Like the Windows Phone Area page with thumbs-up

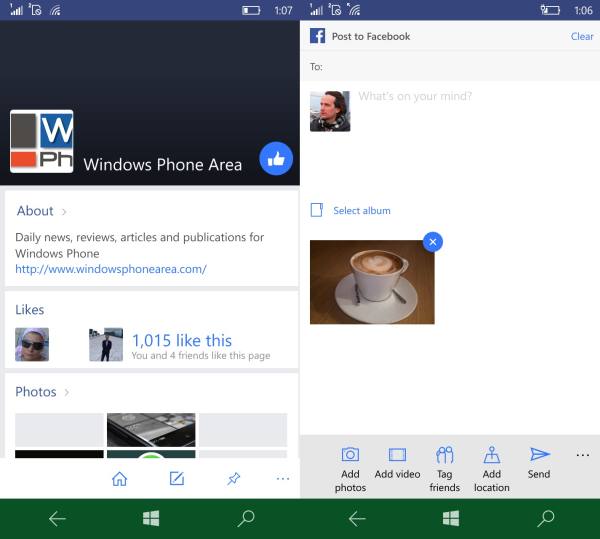click(x=276, y=158)
